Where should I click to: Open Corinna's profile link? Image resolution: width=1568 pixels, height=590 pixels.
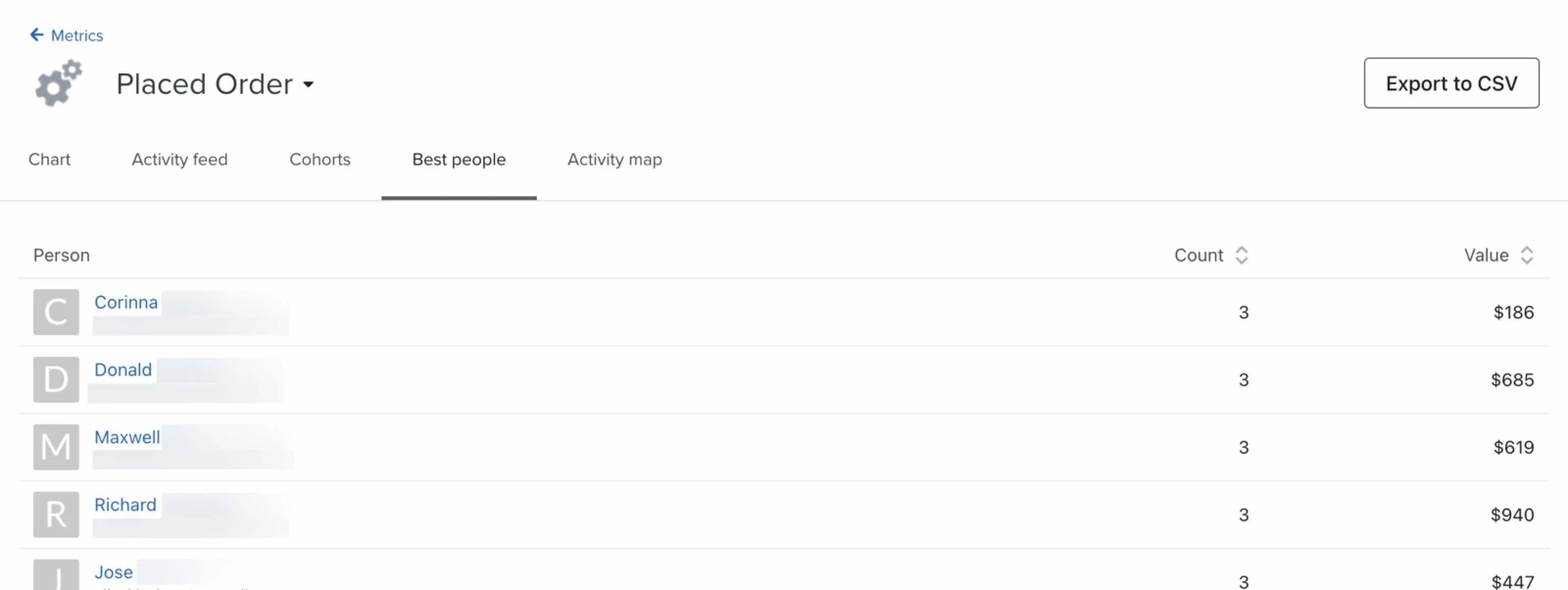point(126,302)
